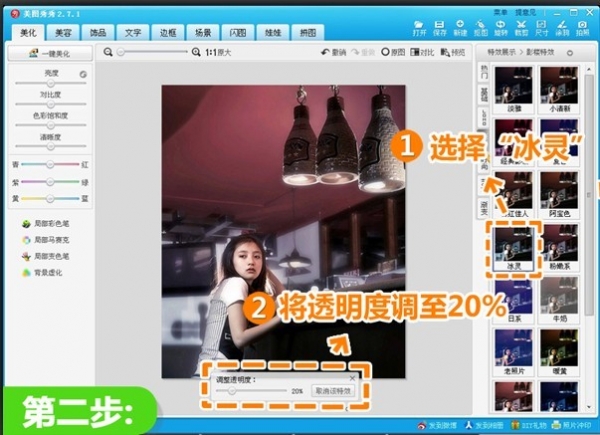Apply the 淡雅 effect thumbnail
The image size is (600, 435).
514,89
